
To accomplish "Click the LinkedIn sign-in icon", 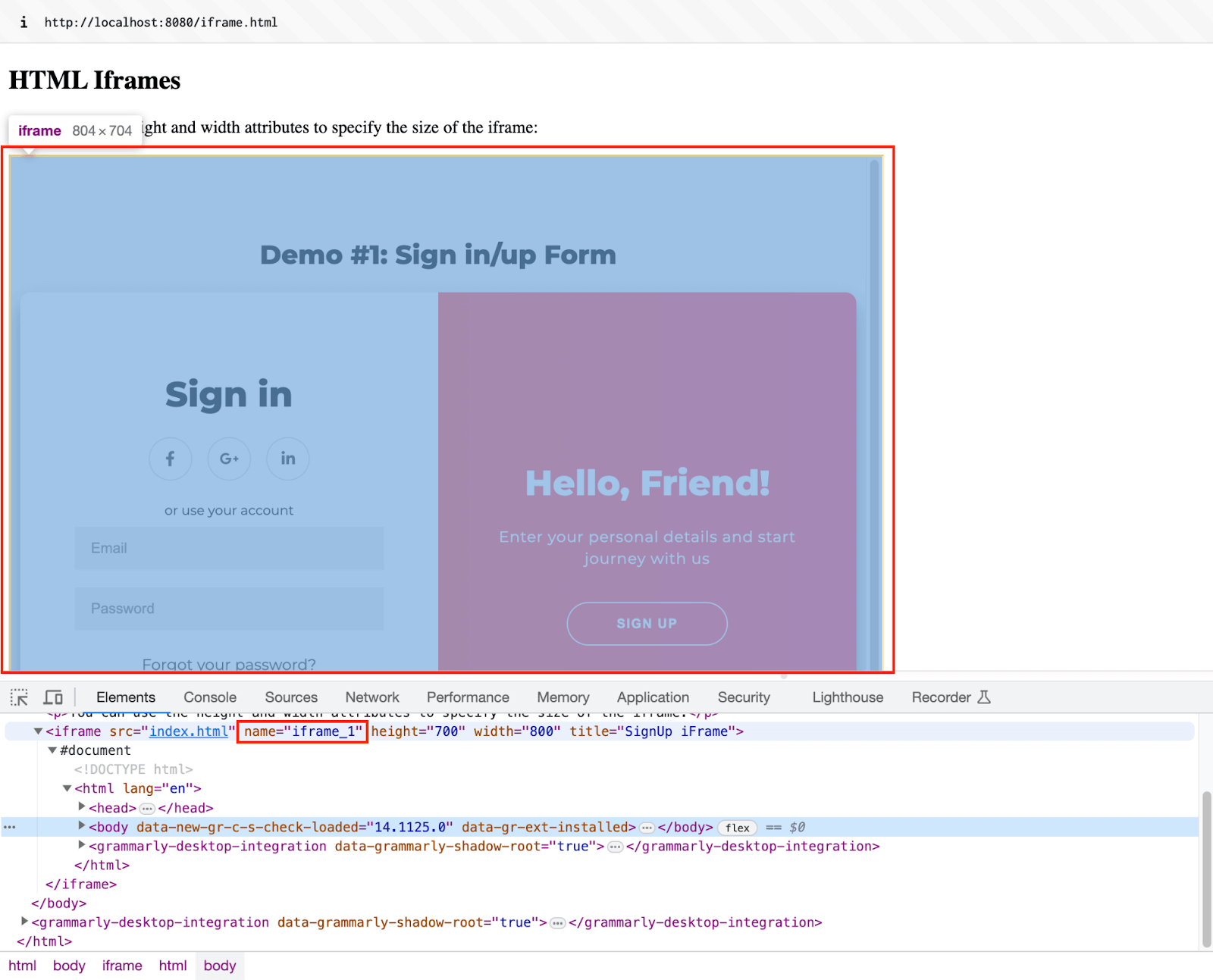I will [287, 458].
